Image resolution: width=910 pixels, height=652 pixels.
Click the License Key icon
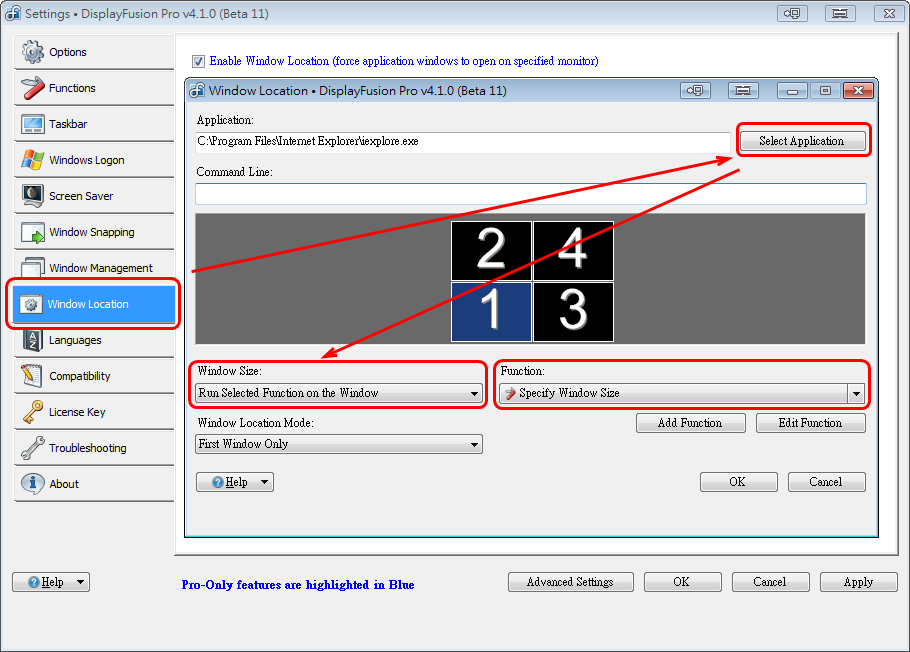pyautogui.click(x=33, y=412)
